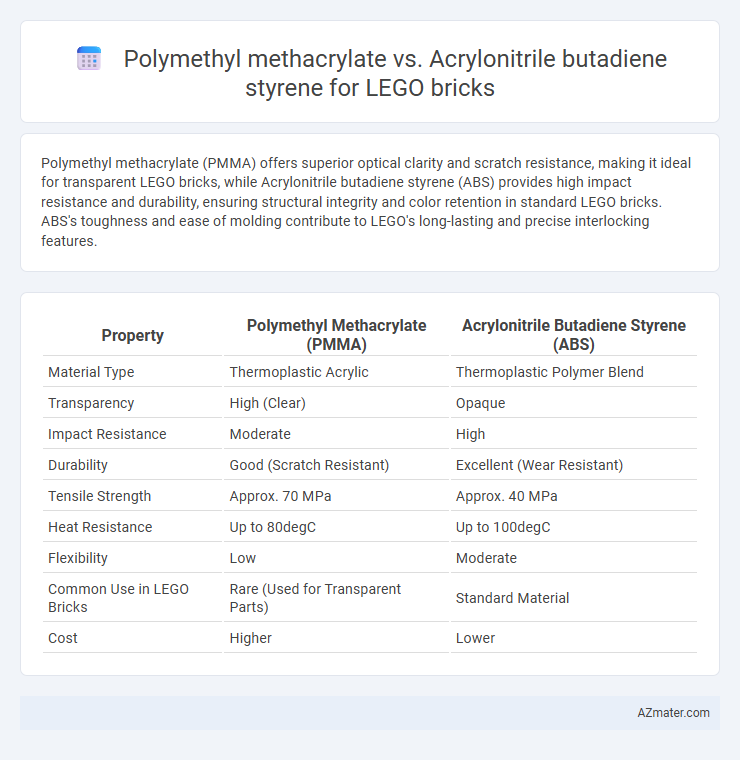Click the 'Excellent (Wear Resistant)' cell

539,465
